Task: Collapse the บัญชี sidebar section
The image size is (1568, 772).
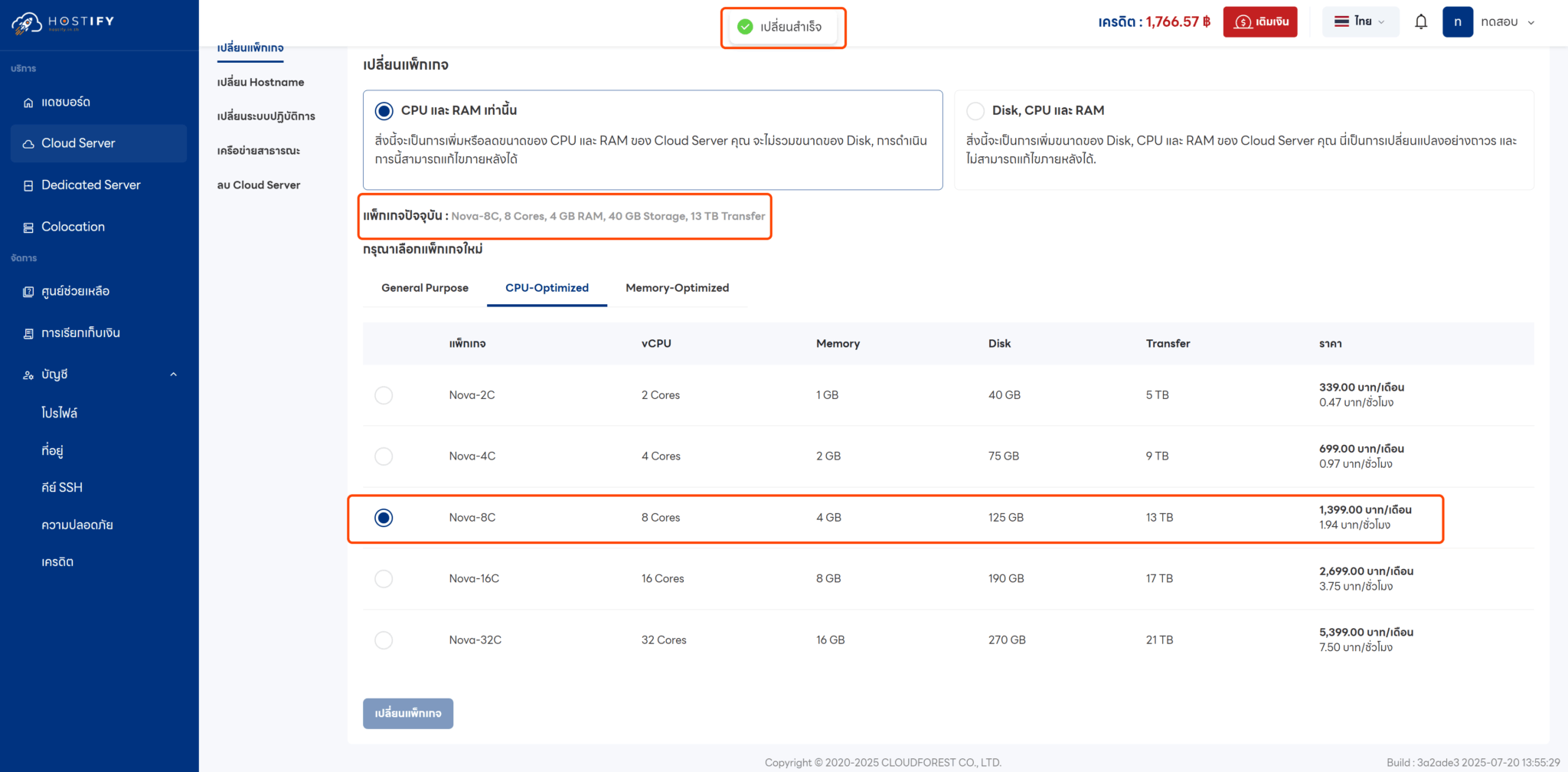Action: point(173,374)
